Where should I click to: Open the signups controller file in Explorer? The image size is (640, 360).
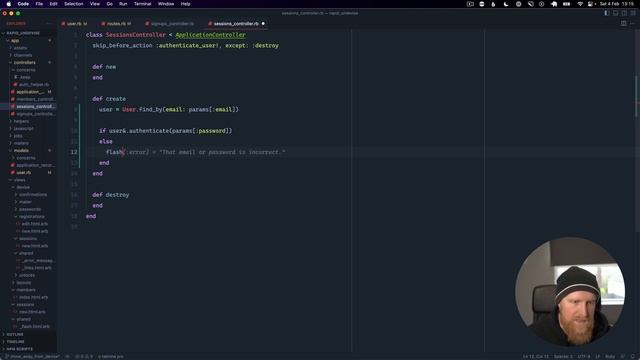click(x=35, y=114)
